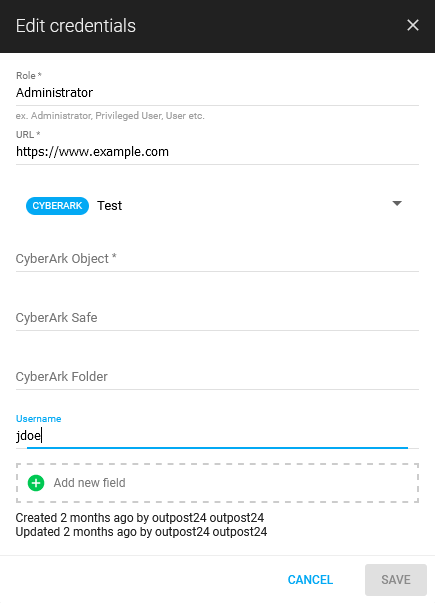
Task: Click the Updated 2 months ago line
Action: [x=141, y=532]
